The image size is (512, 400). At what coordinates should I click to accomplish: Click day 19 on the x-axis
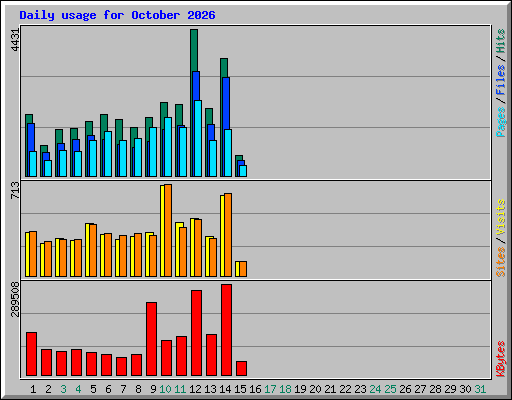point(300,389)
